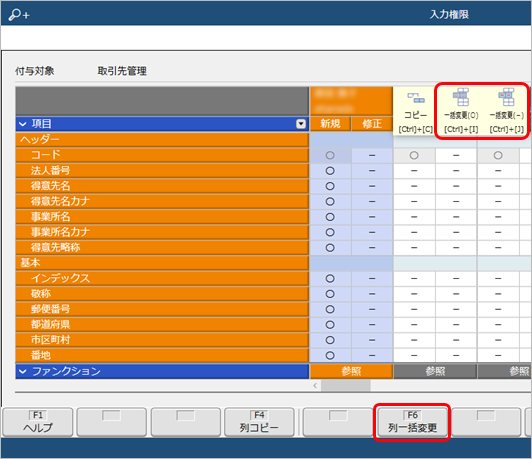Select the 修正 column header
The height and width of the screenshot is (459, 532).
click(x=372, y=124)
